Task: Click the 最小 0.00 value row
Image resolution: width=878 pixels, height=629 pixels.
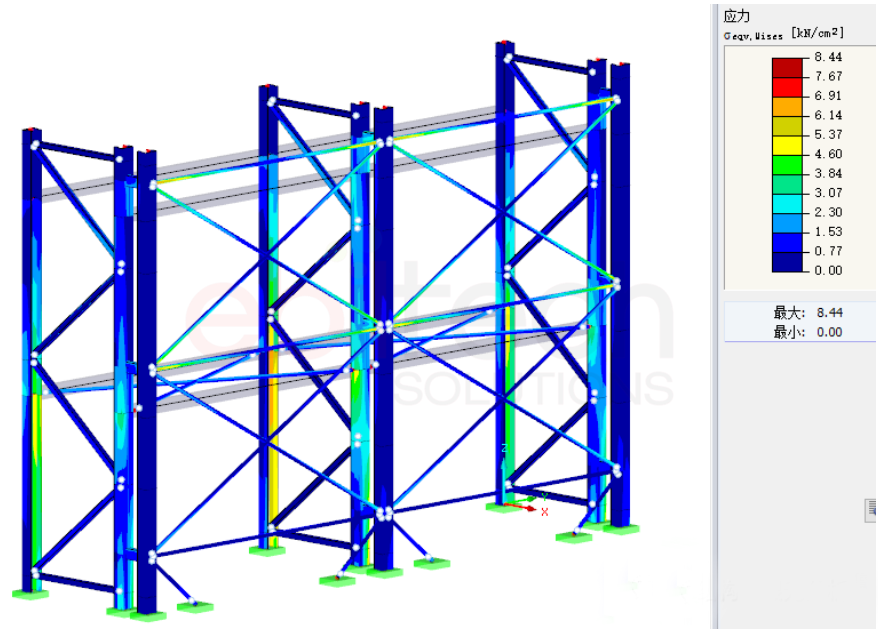Action: click(x=799, y=332)
